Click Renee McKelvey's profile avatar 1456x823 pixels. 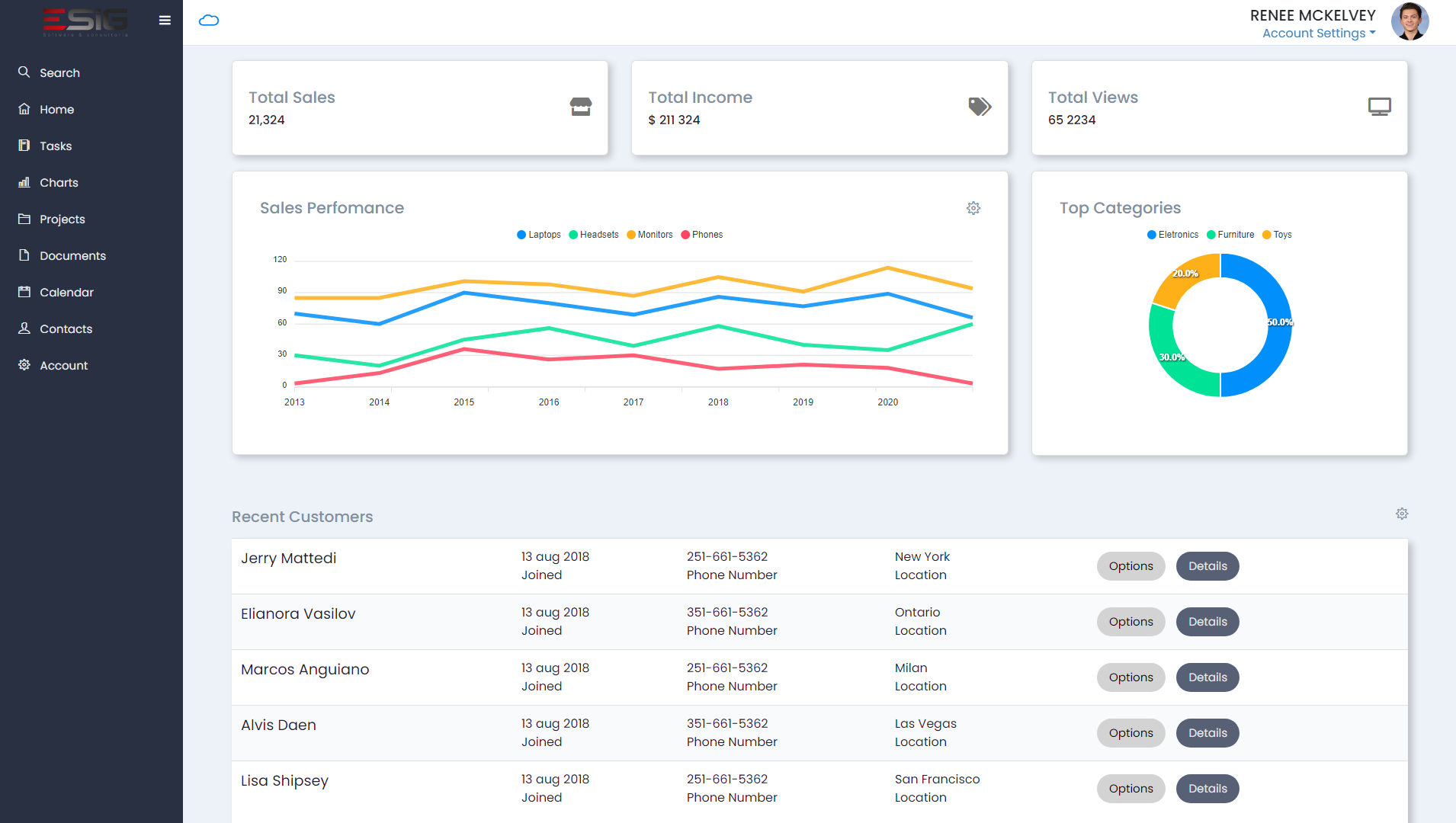(x=1409, y=21)
